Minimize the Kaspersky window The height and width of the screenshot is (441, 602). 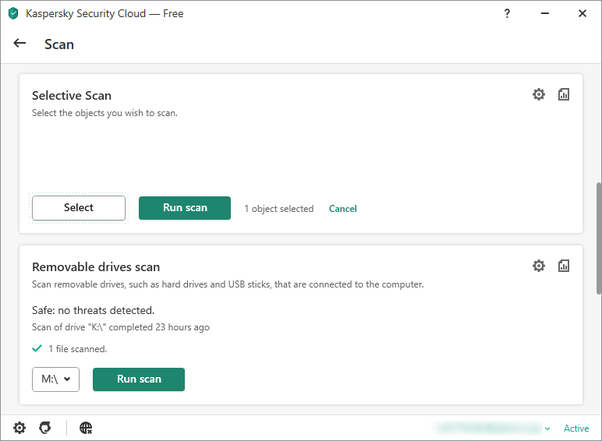(x=545, y=13)
